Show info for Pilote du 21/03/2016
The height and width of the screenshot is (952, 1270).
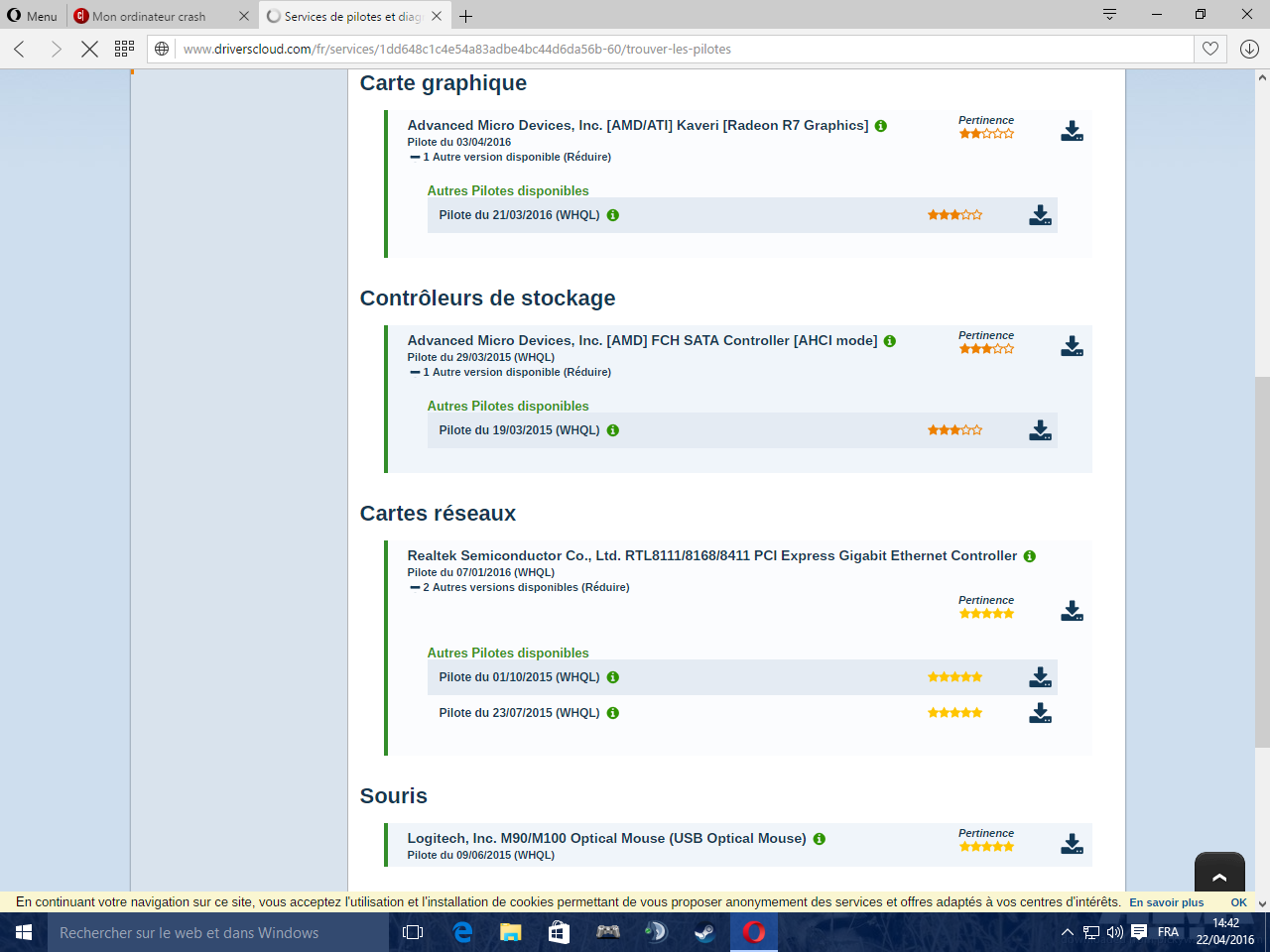tap(613, 215)
